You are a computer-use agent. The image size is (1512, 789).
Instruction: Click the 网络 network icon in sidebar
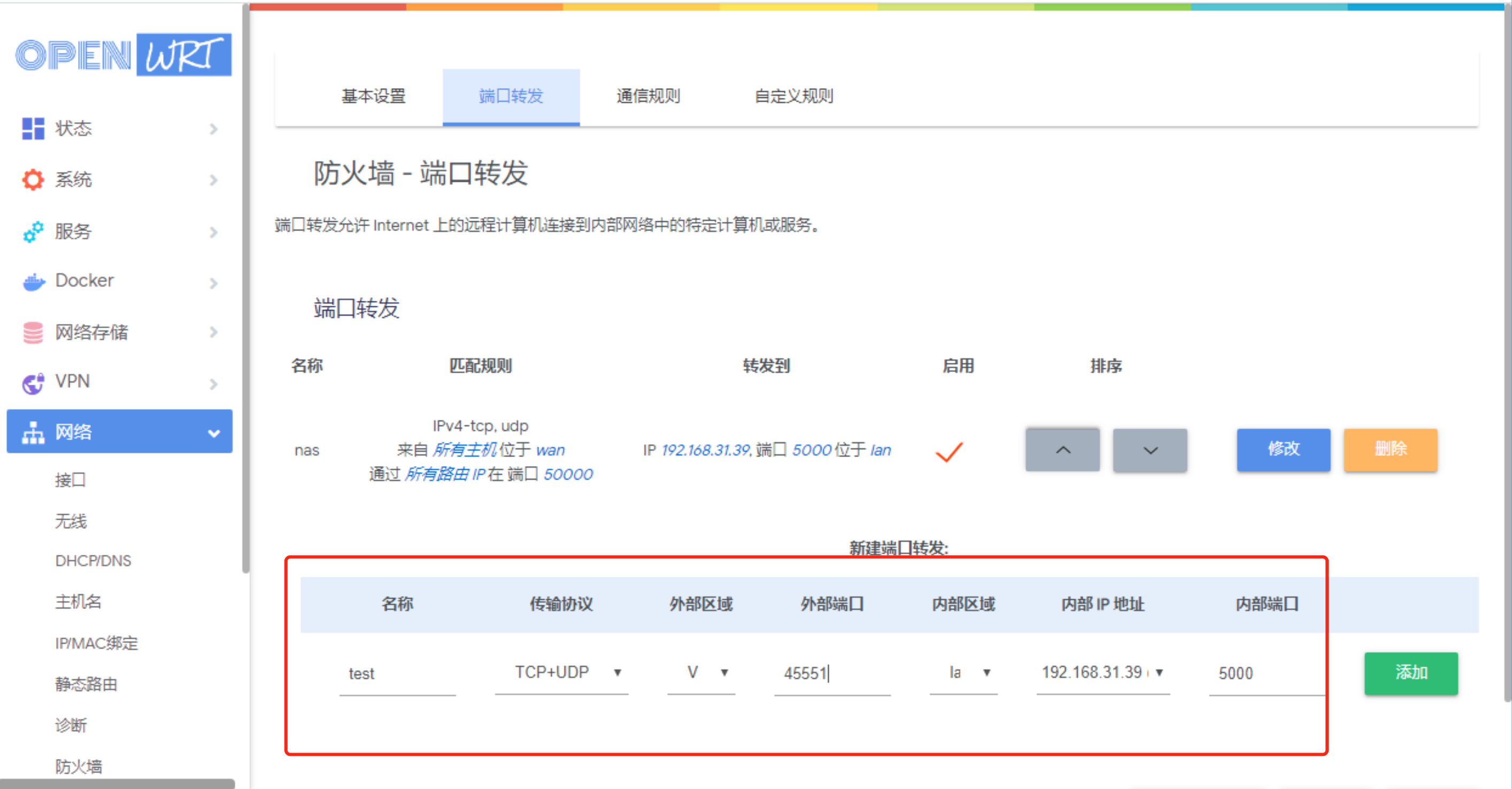point(33,432)
